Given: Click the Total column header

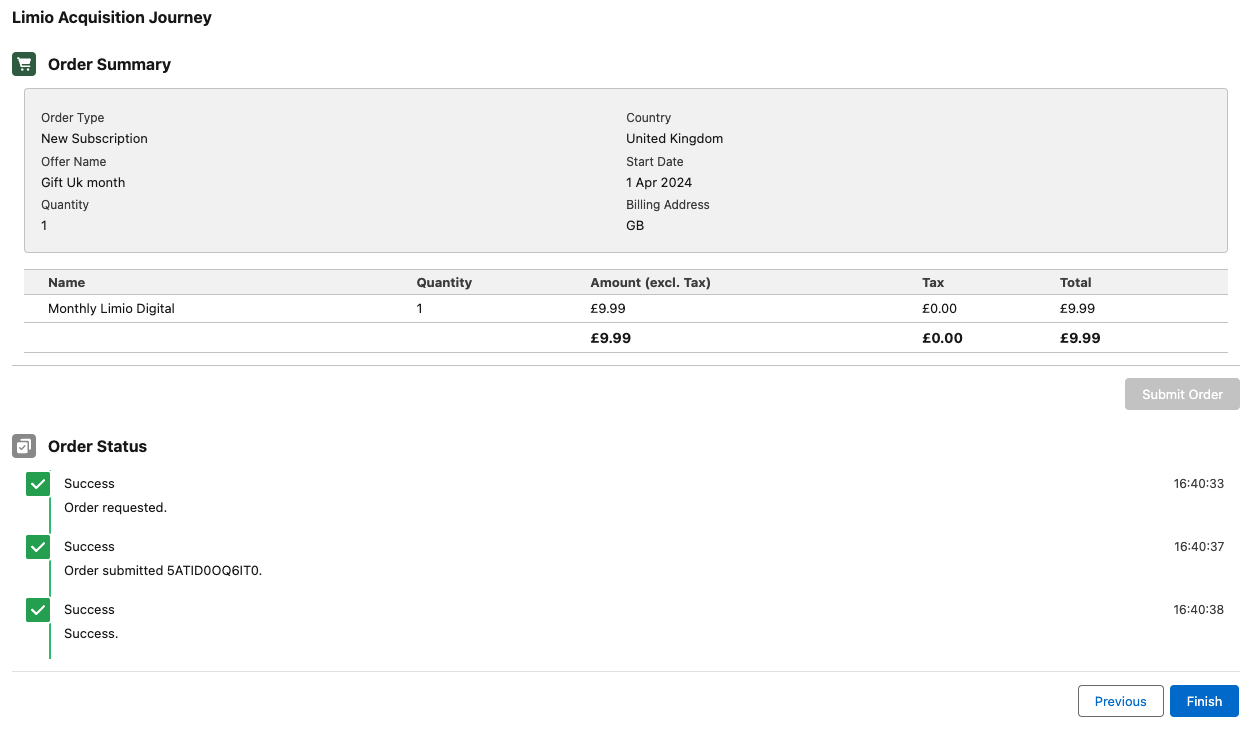Looking at the screenshot, I should [1075, 283].
